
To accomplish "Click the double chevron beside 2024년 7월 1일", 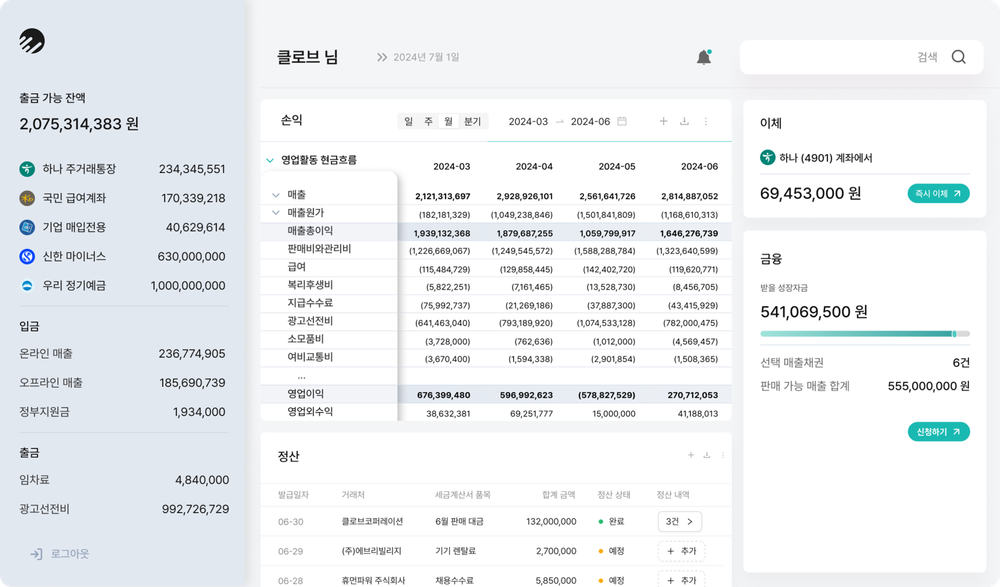I will coord(381,57).
